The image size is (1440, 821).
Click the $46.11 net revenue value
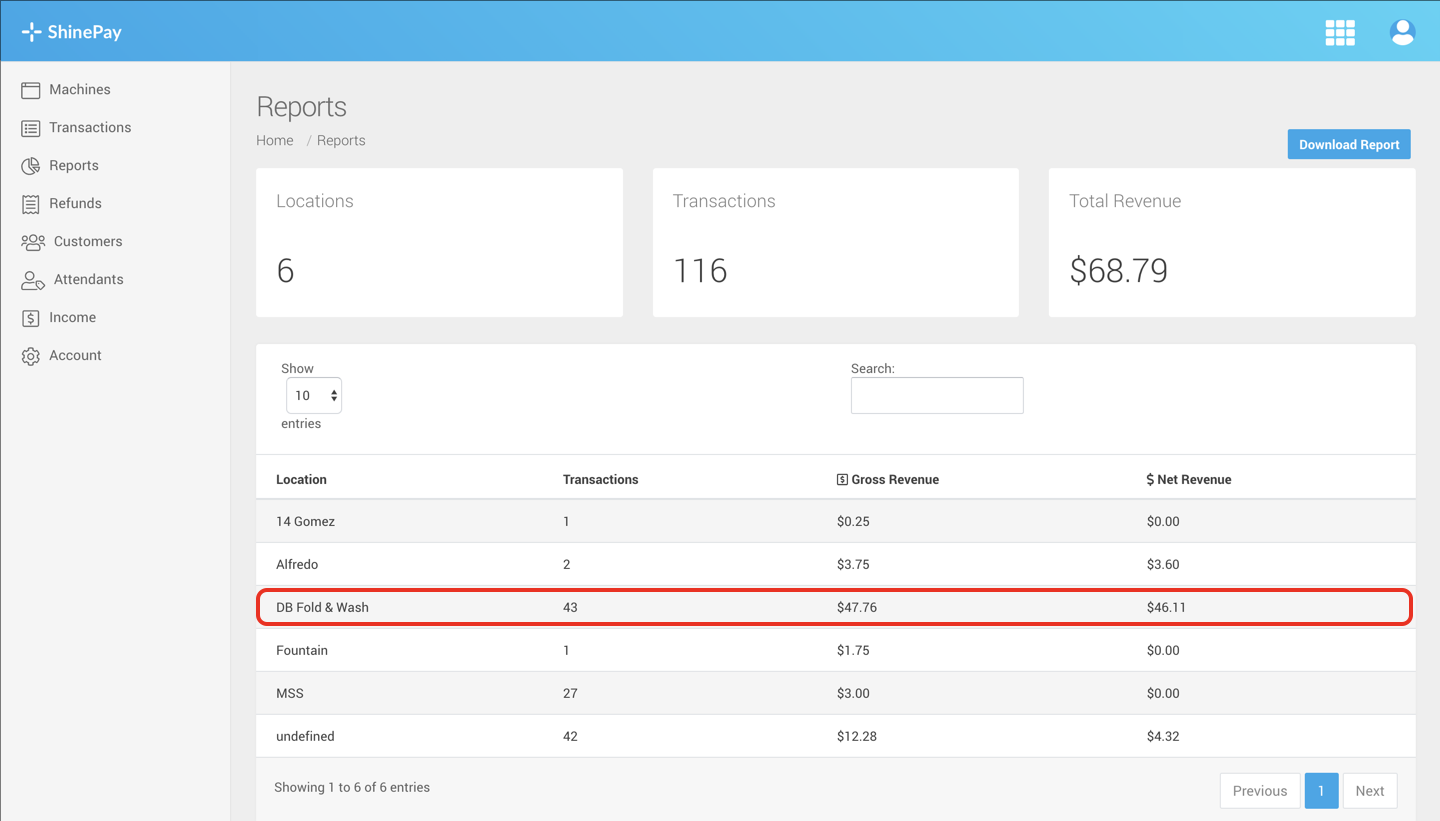[x=1166, y=607]
